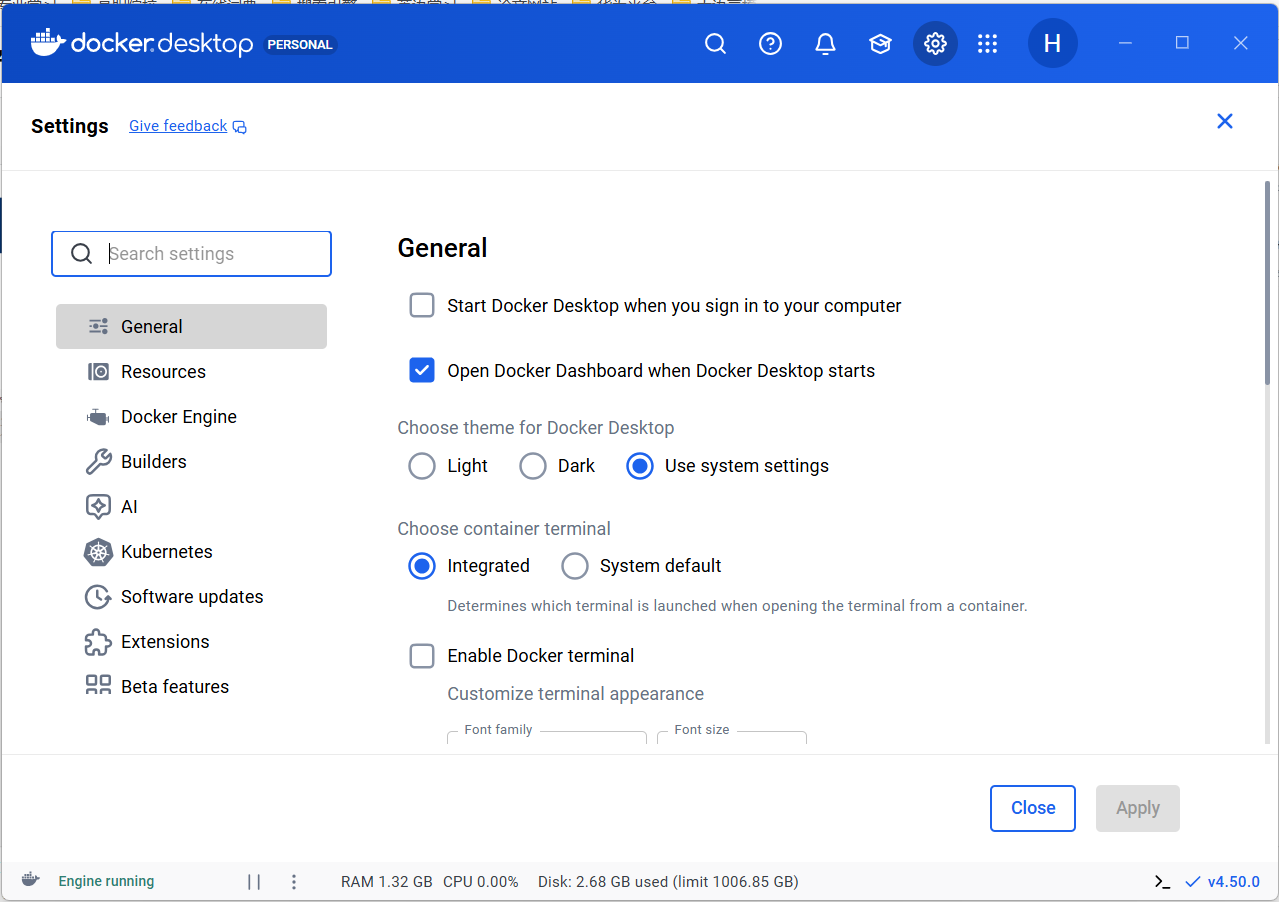This screenshot has height=902, width=1279.
Task: Switch to the Builders section
Action: tap(154, 461)
